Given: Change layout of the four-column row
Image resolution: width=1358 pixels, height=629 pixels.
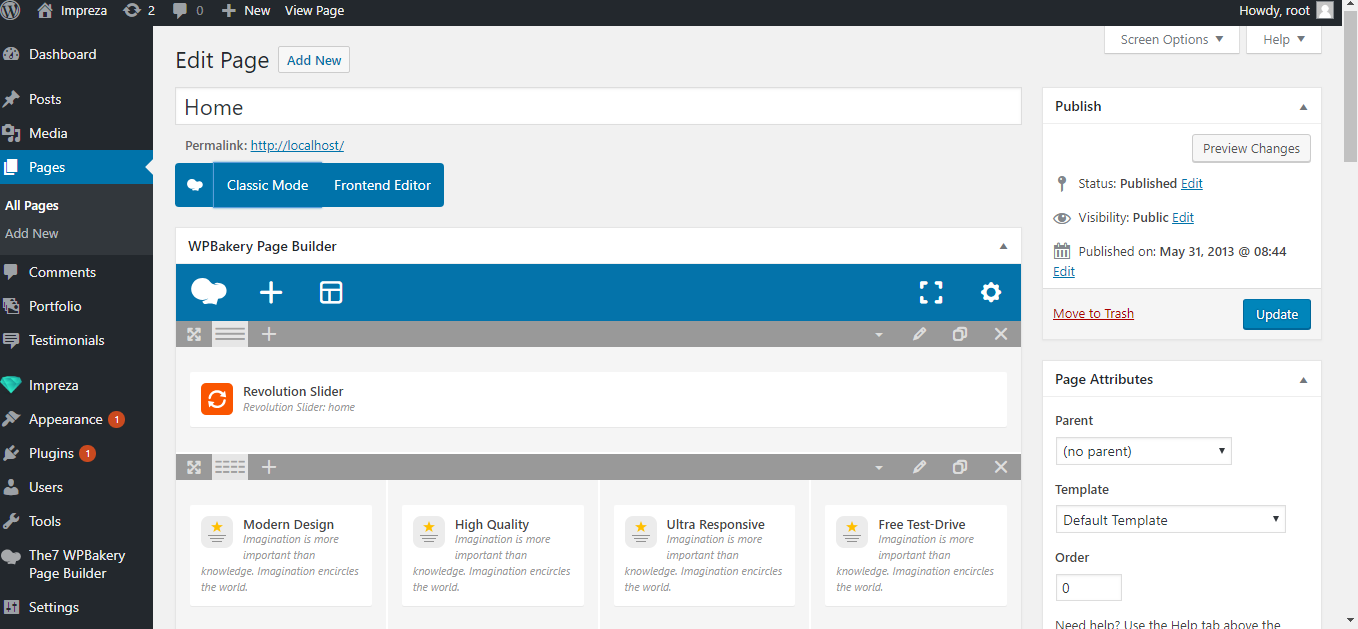Looking at the screenshot, I should (230, 467).
